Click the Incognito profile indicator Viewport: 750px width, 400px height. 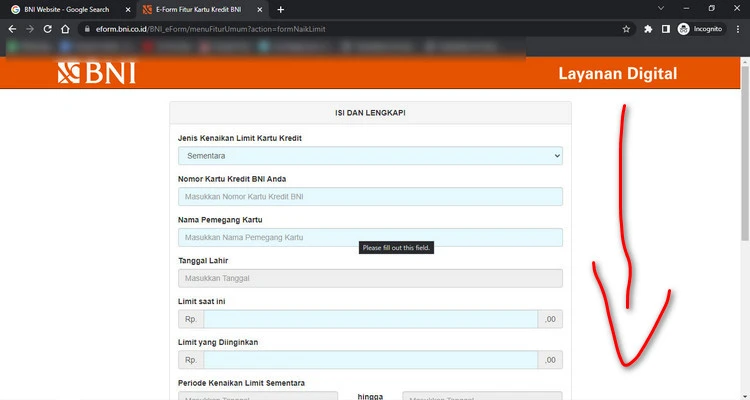click(x=700, y=29)
